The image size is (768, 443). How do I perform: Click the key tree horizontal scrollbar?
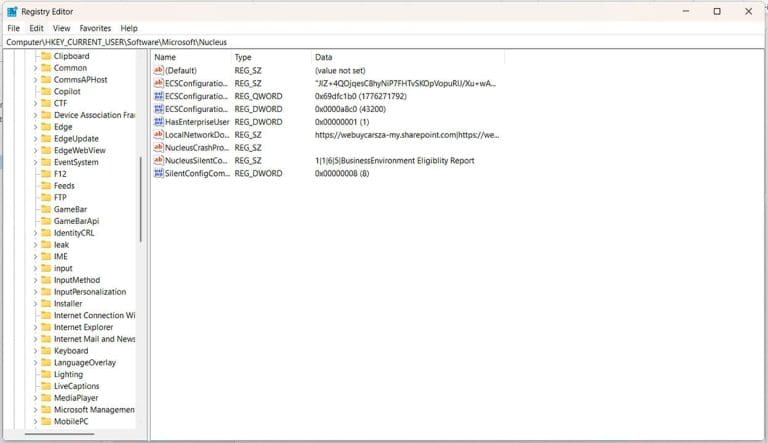click(60, 434)
